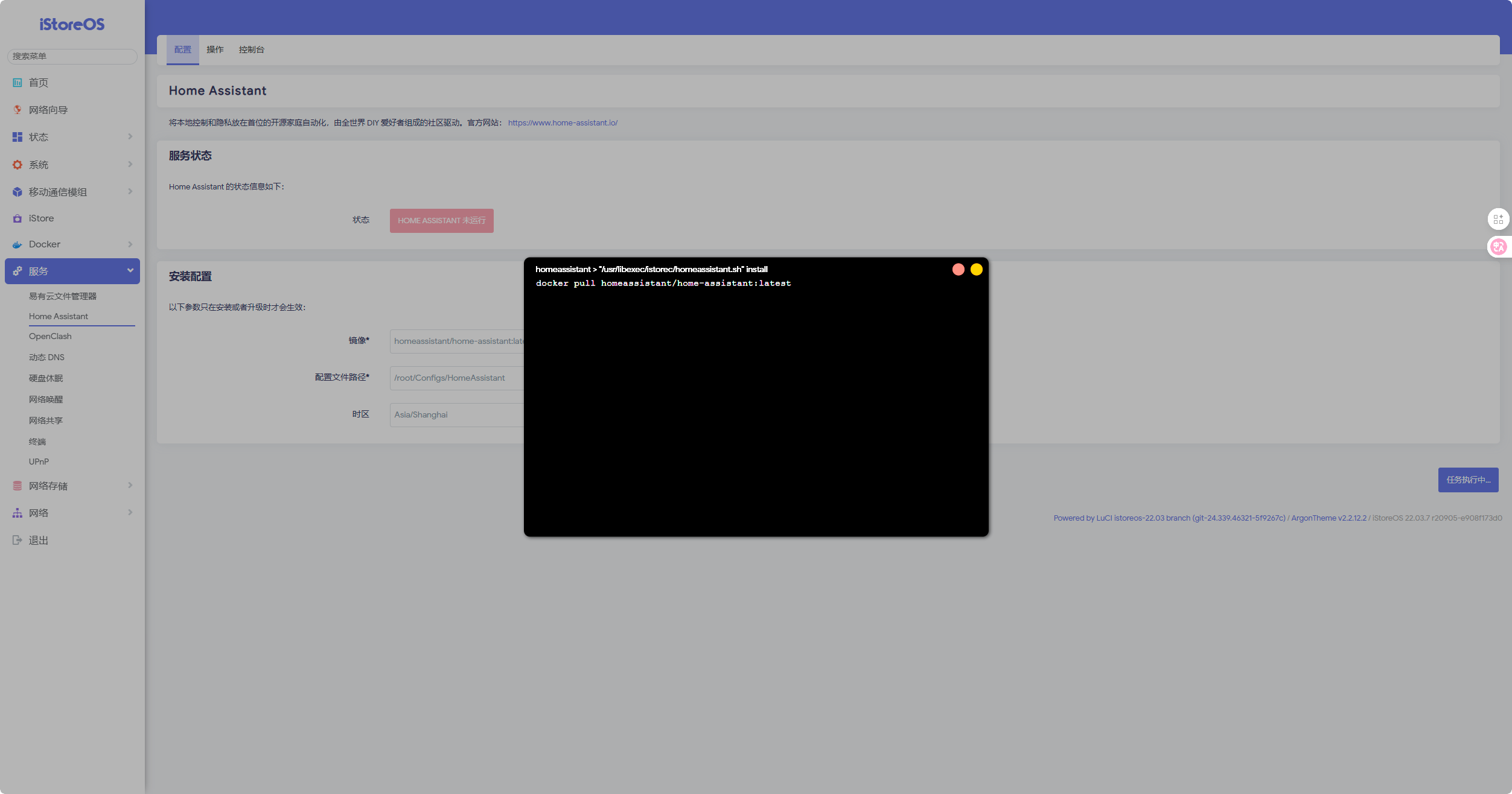Expand the Docker menu chevron

130,244
